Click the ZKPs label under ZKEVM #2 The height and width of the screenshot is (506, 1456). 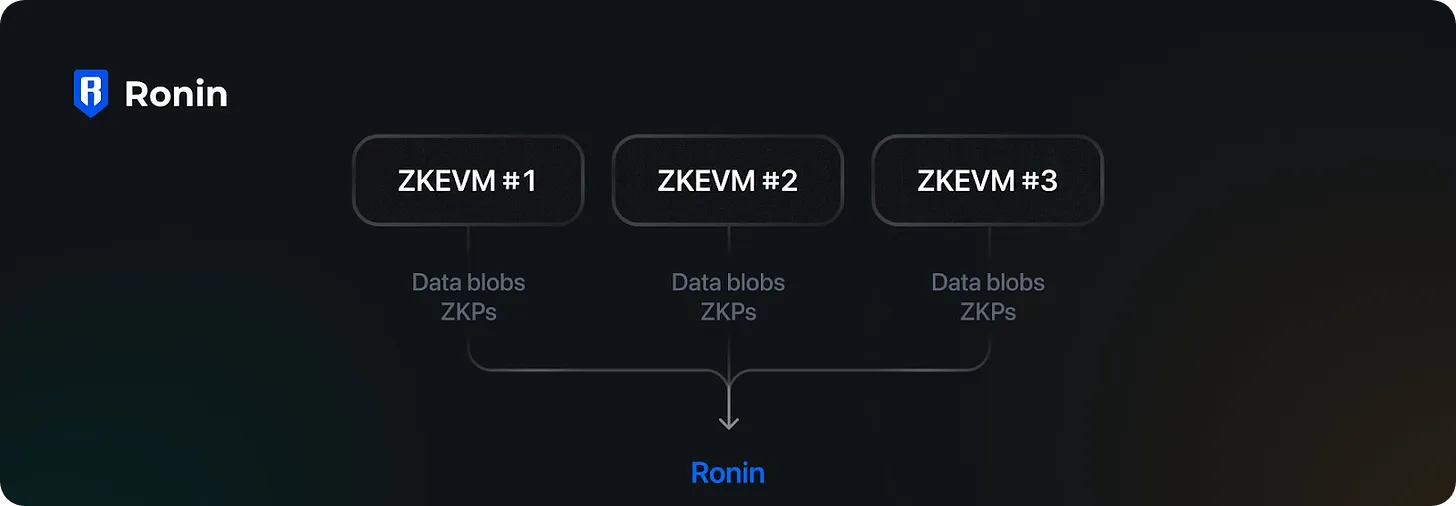click(728, 312)
